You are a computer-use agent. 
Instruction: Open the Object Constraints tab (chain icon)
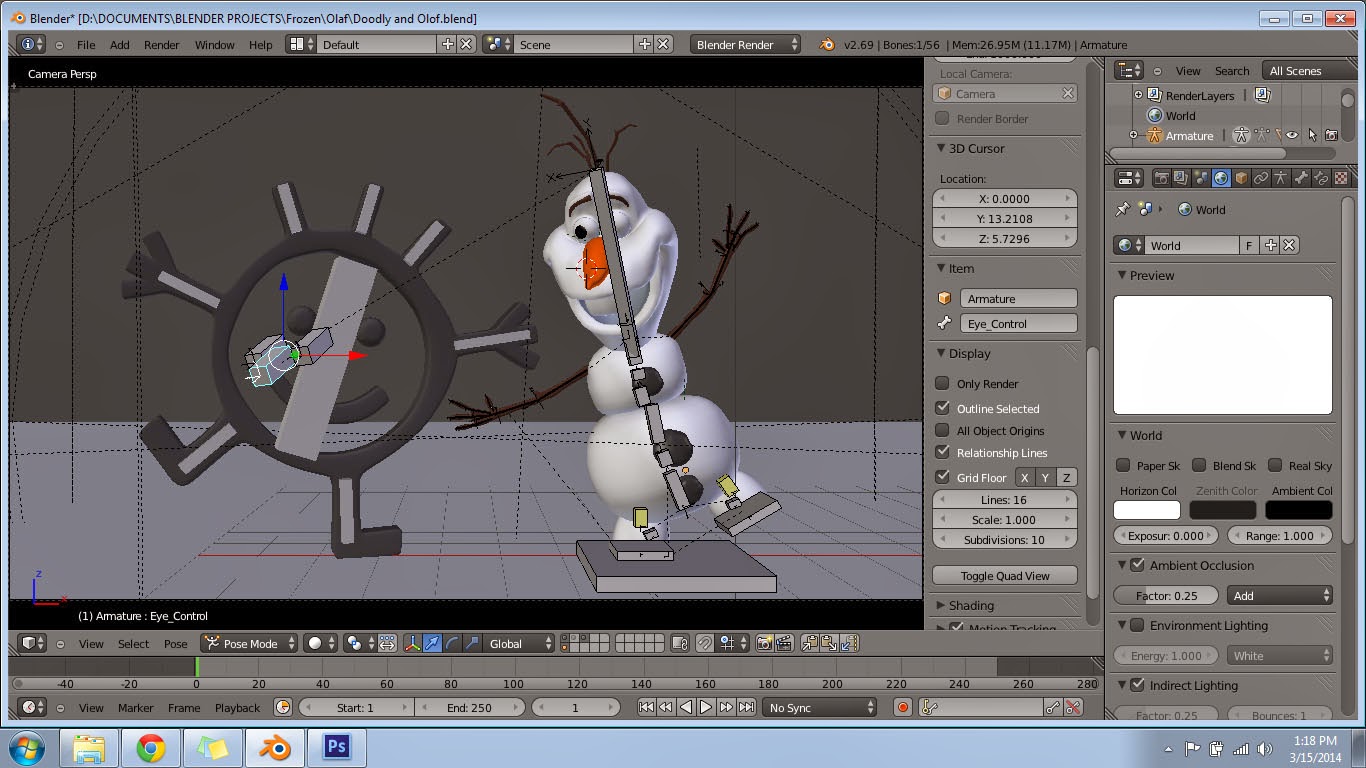pos(1261,179)
